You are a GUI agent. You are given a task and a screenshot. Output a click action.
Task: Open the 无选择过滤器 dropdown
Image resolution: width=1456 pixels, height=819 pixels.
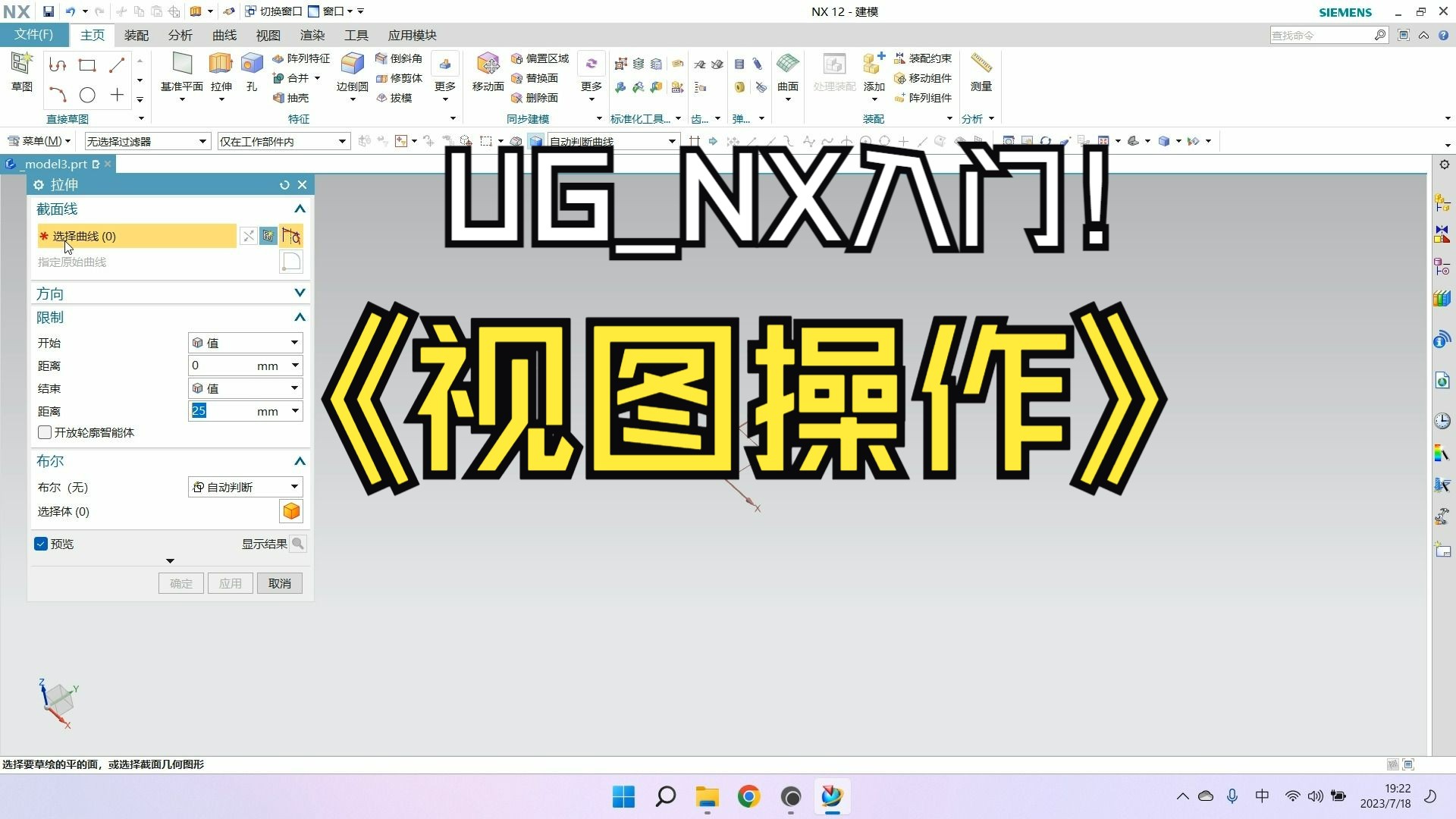146,141
